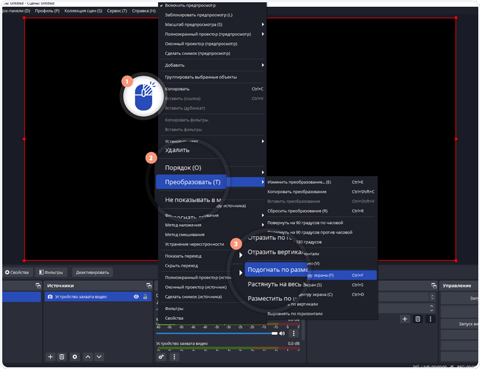Toggle the eye visibility icon of Устройство захвата видео
Viewport: 480px width, 369px height.
click(x=136, y=297)
